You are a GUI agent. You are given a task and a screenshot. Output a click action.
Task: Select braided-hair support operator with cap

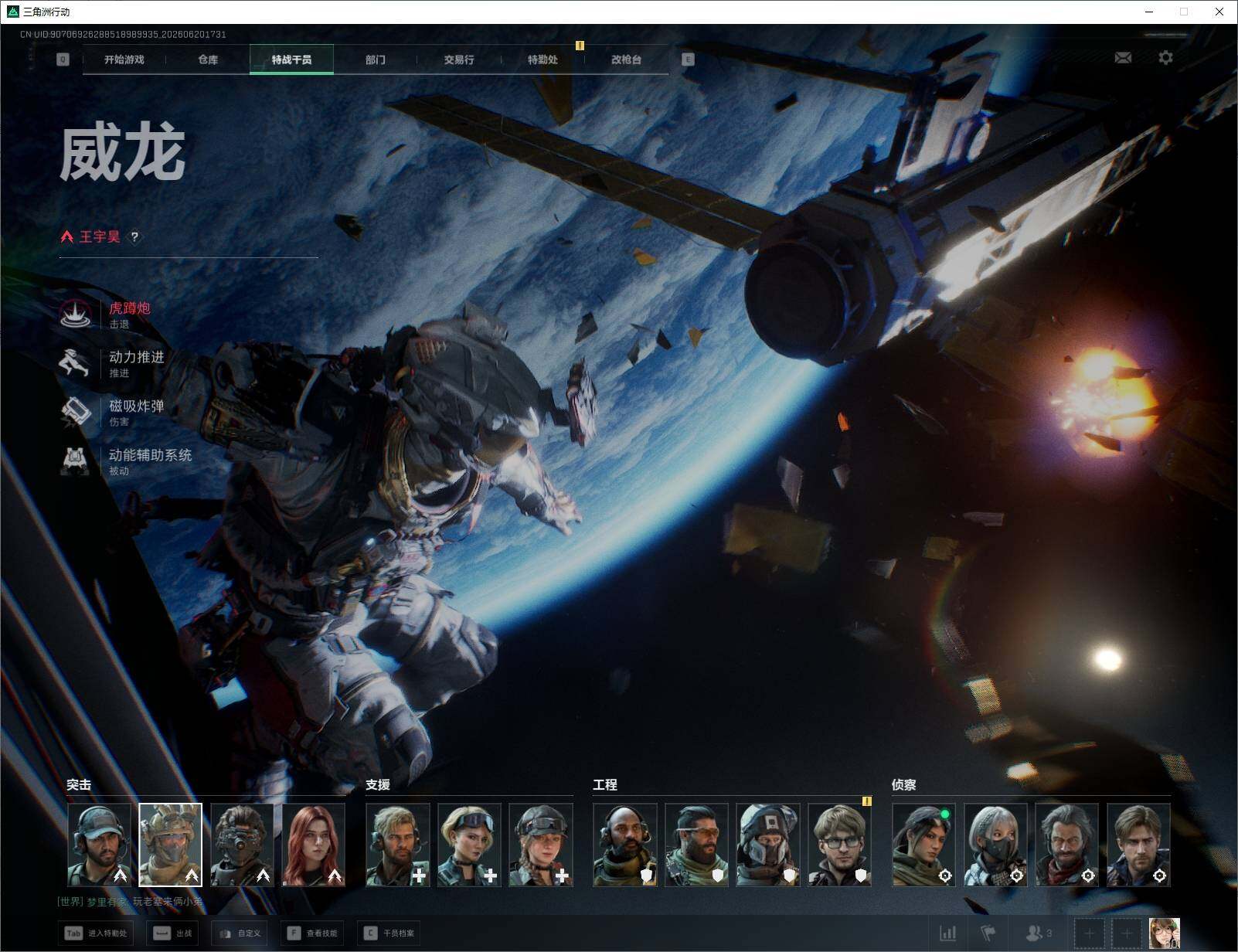click(x=541, y=845)
